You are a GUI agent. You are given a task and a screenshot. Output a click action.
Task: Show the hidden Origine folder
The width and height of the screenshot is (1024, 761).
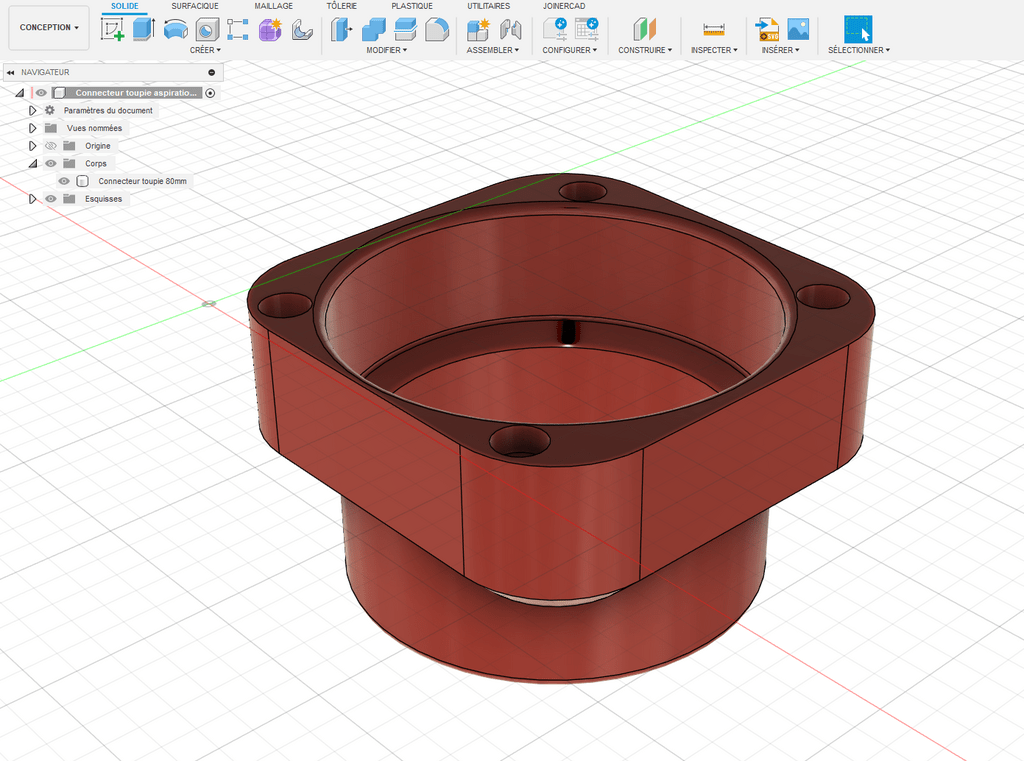pyautogui.click(x=50, y=146)
